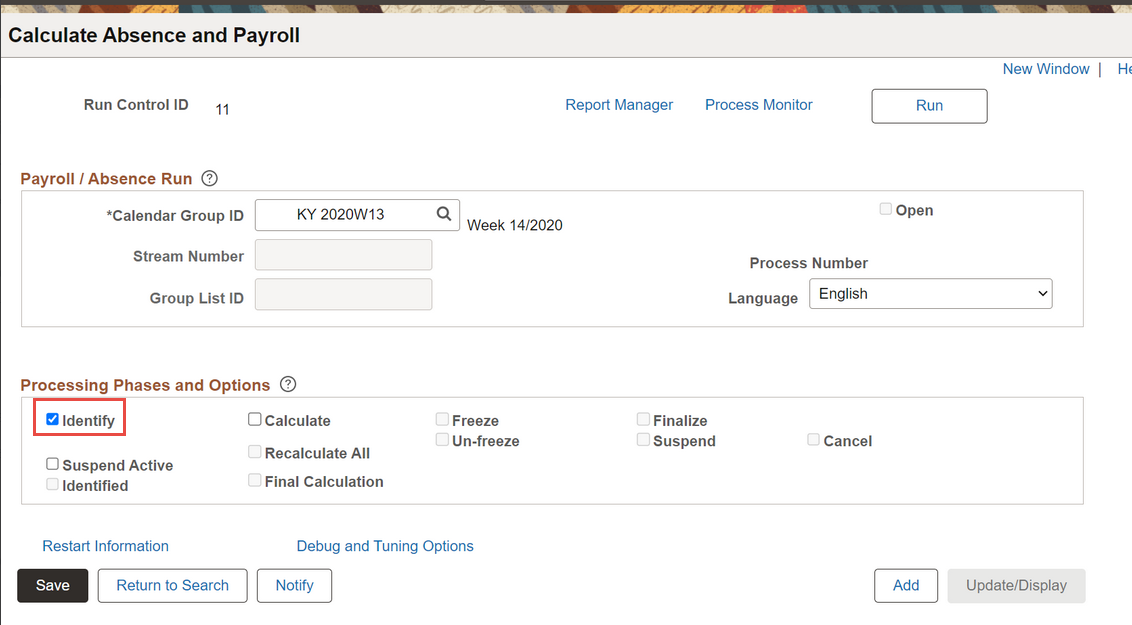Open help icon beside Payroll / Absence Run
Screen dimensions: 1132x625
click(x=209, y=179)
